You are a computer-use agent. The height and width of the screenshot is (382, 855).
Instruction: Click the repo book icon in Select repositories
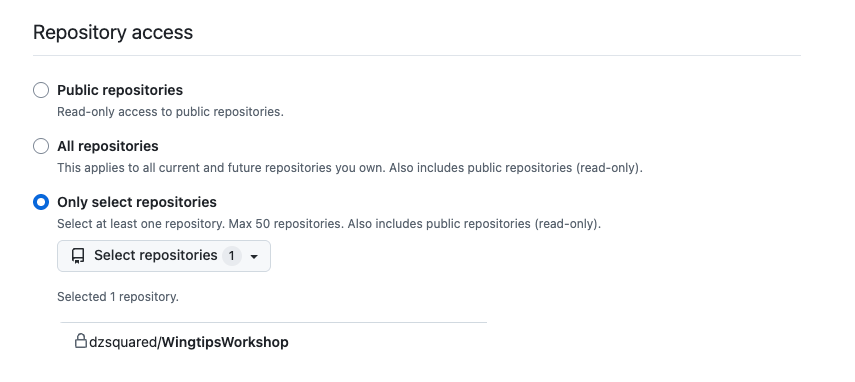pos(78,256)
